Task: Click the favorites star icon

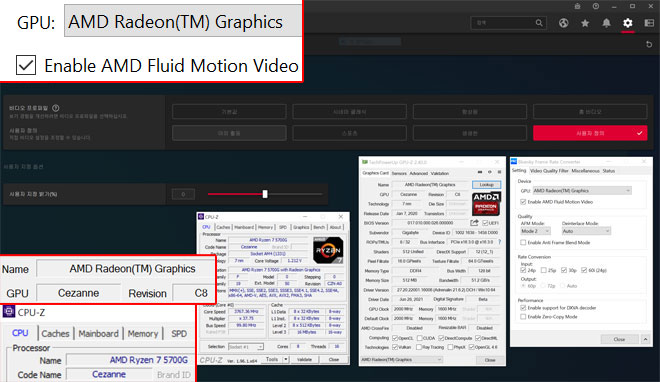Action: 585,23
